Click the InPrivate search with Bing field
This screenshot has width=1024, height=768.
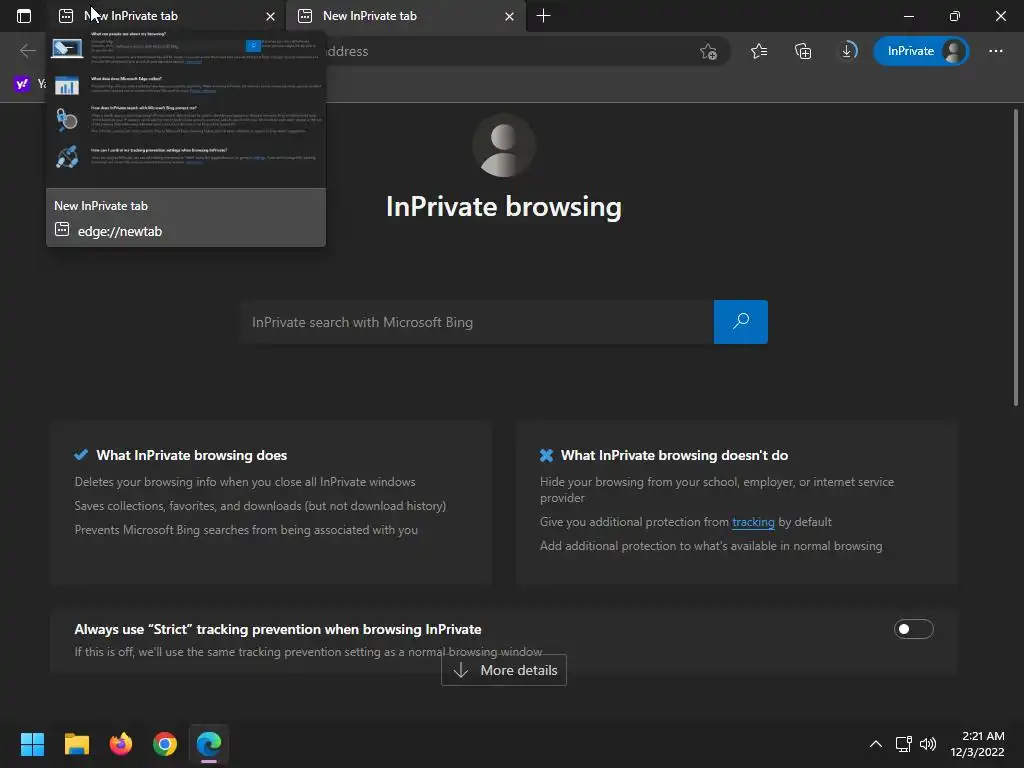(x=476, y=322)
